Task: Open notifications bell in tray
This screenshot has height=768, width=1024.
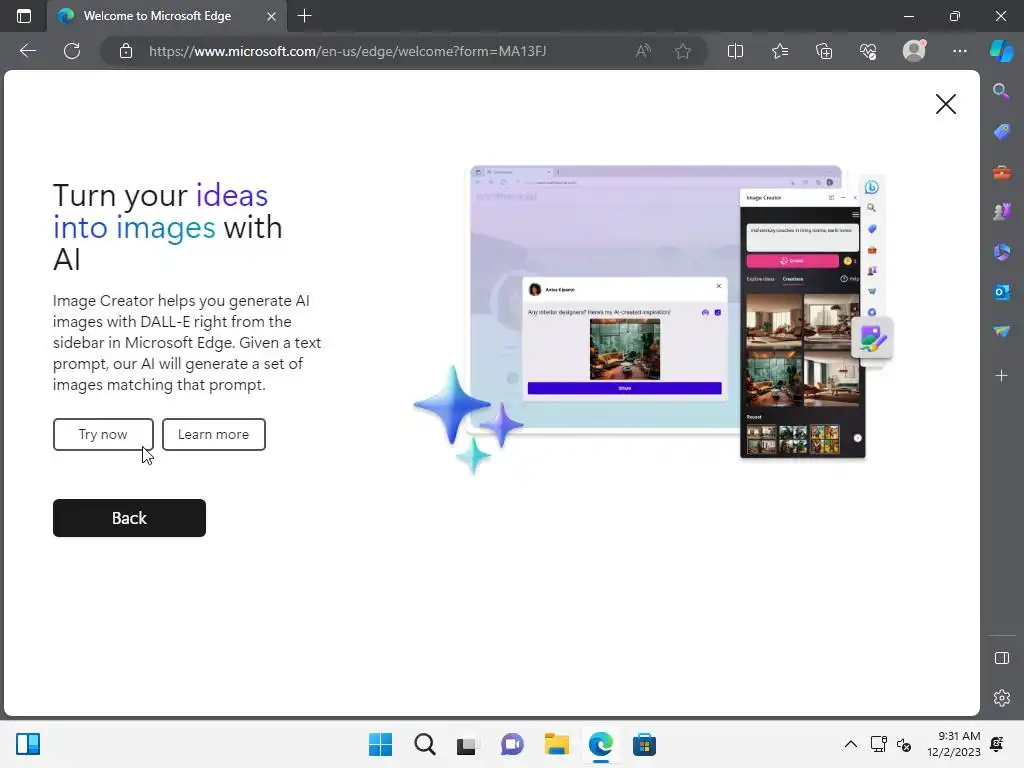Action: tap(997, 744)
